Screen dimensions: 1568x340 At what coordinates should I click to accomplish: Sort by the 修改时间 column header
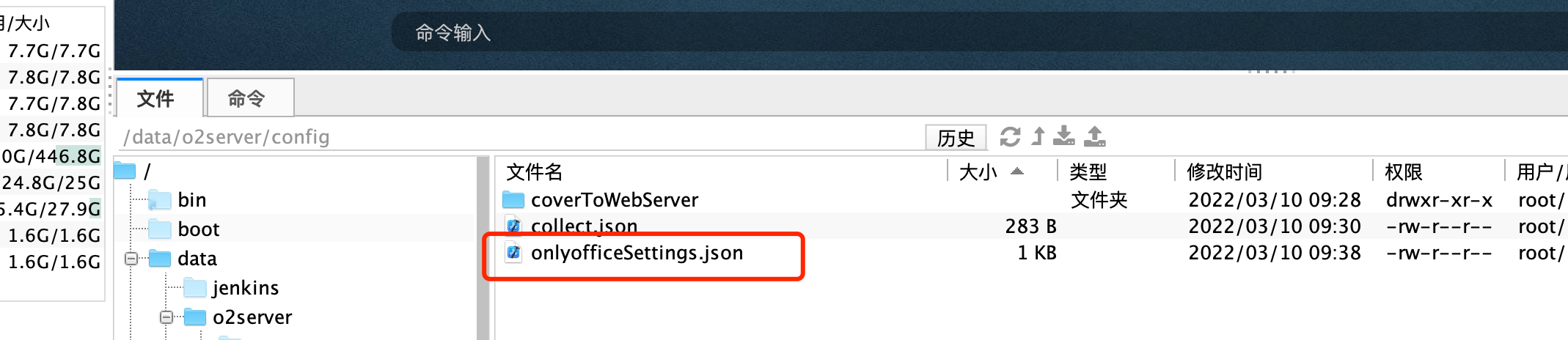click(1224, 172)
